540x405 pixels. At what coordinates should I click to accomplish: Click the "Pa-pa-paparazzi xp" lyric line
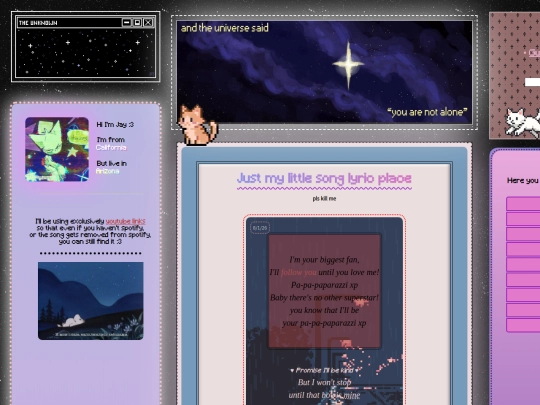click(x=324, y=285)
